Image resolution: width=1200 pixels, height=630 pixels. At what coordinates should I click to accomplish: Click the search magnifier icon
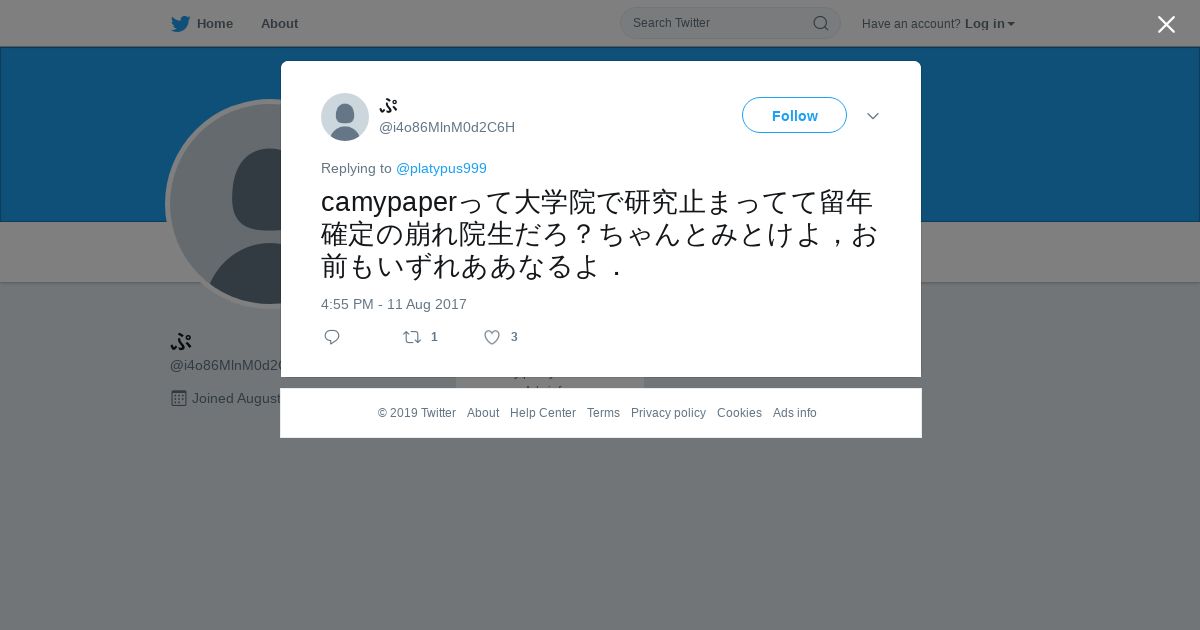(820, 23)
